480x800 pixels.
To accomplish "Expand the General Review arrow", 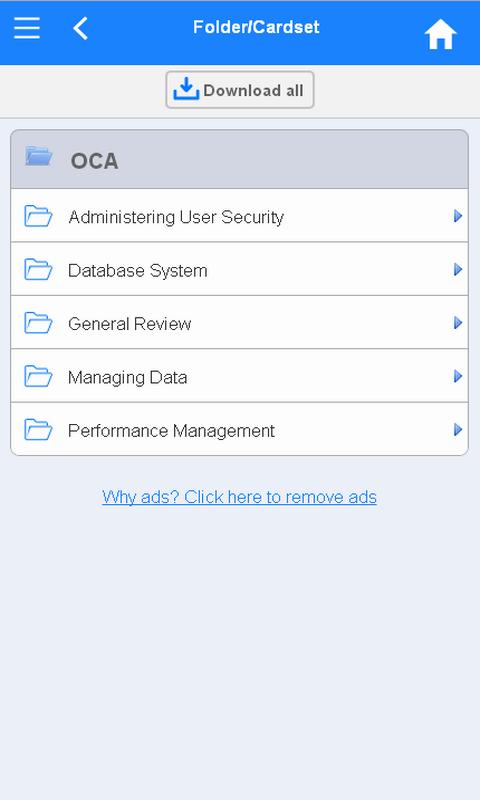I will [458, 323].
